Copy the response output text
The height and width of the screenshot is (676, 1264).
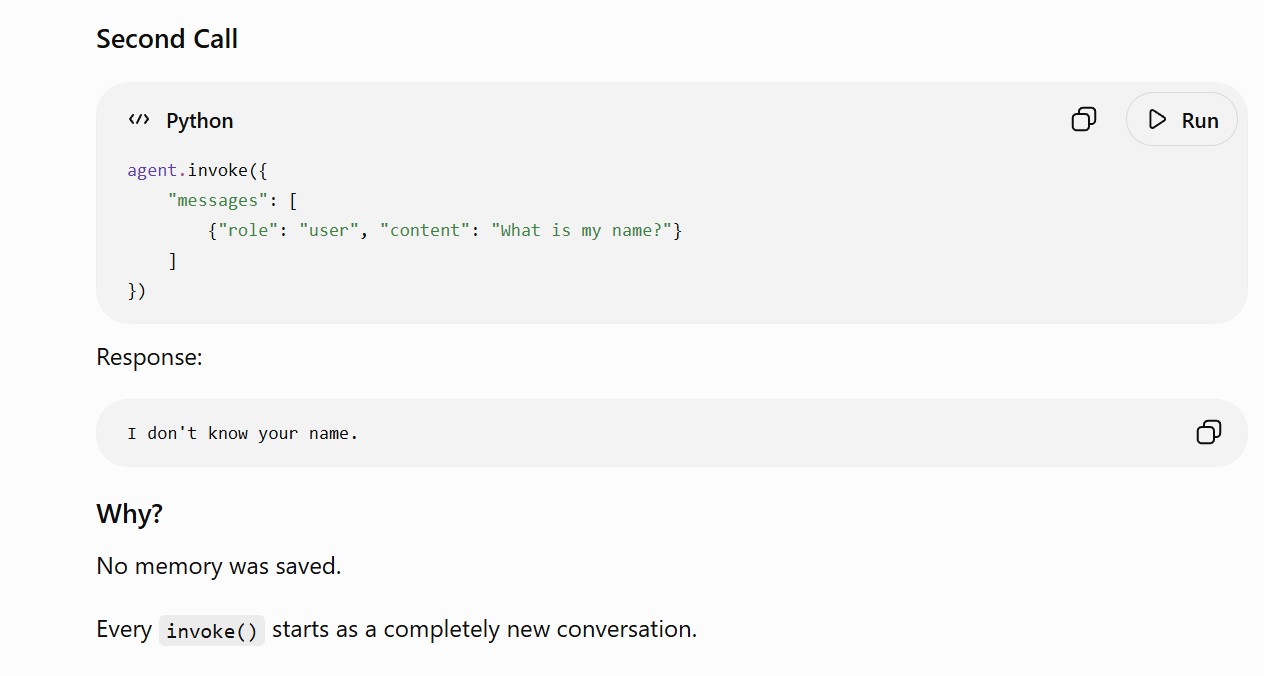tap(1209, 432)
